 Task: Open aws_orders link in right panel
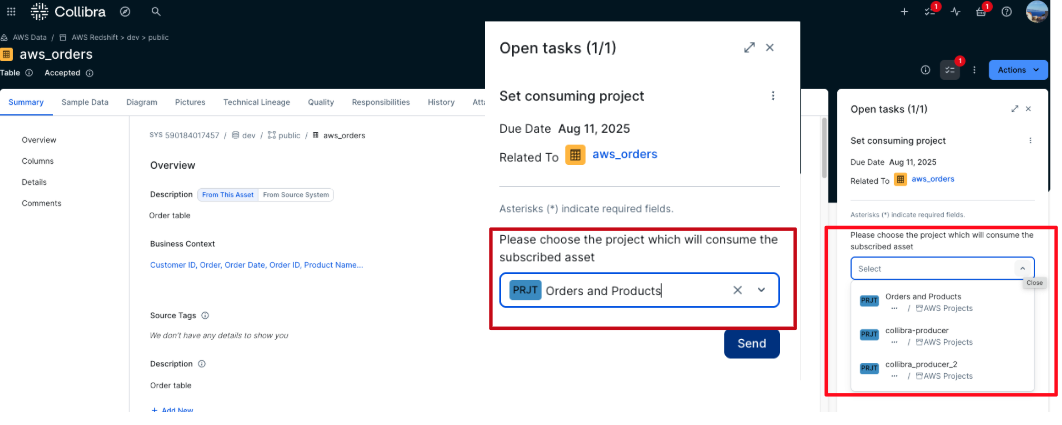933,179
